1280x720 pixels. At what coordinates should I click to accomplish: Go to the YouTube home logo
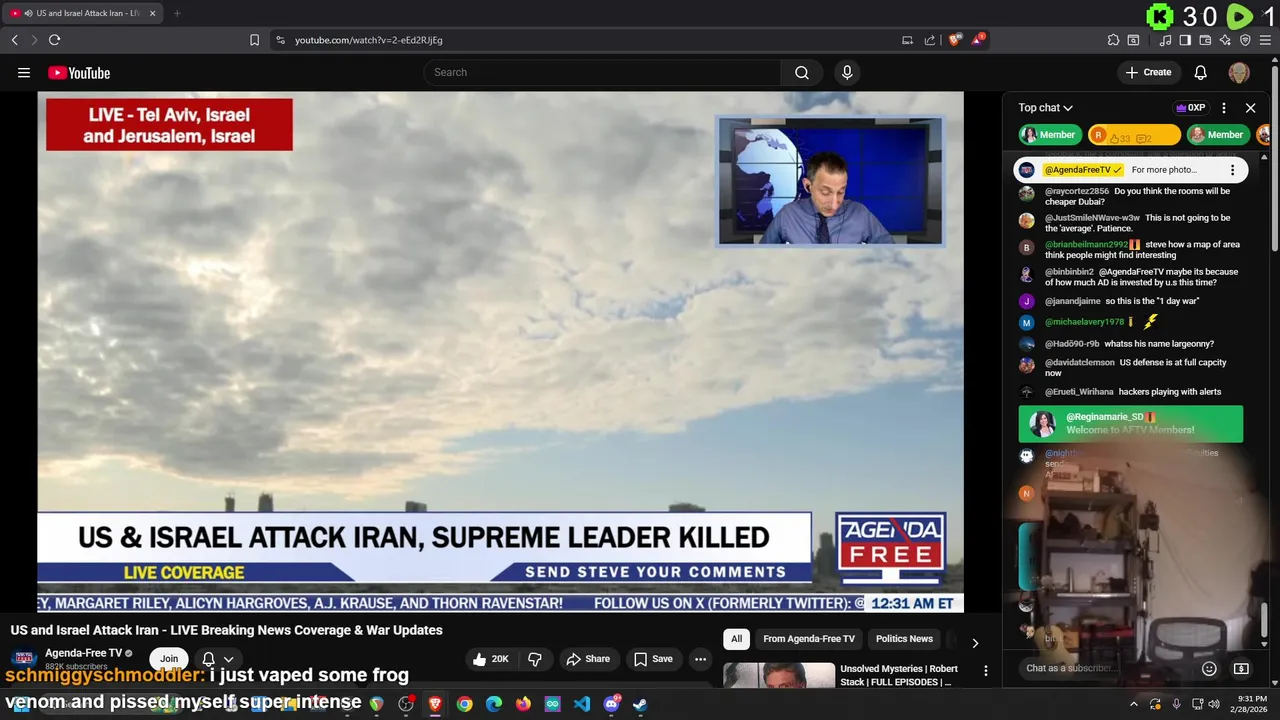point(79,72)
